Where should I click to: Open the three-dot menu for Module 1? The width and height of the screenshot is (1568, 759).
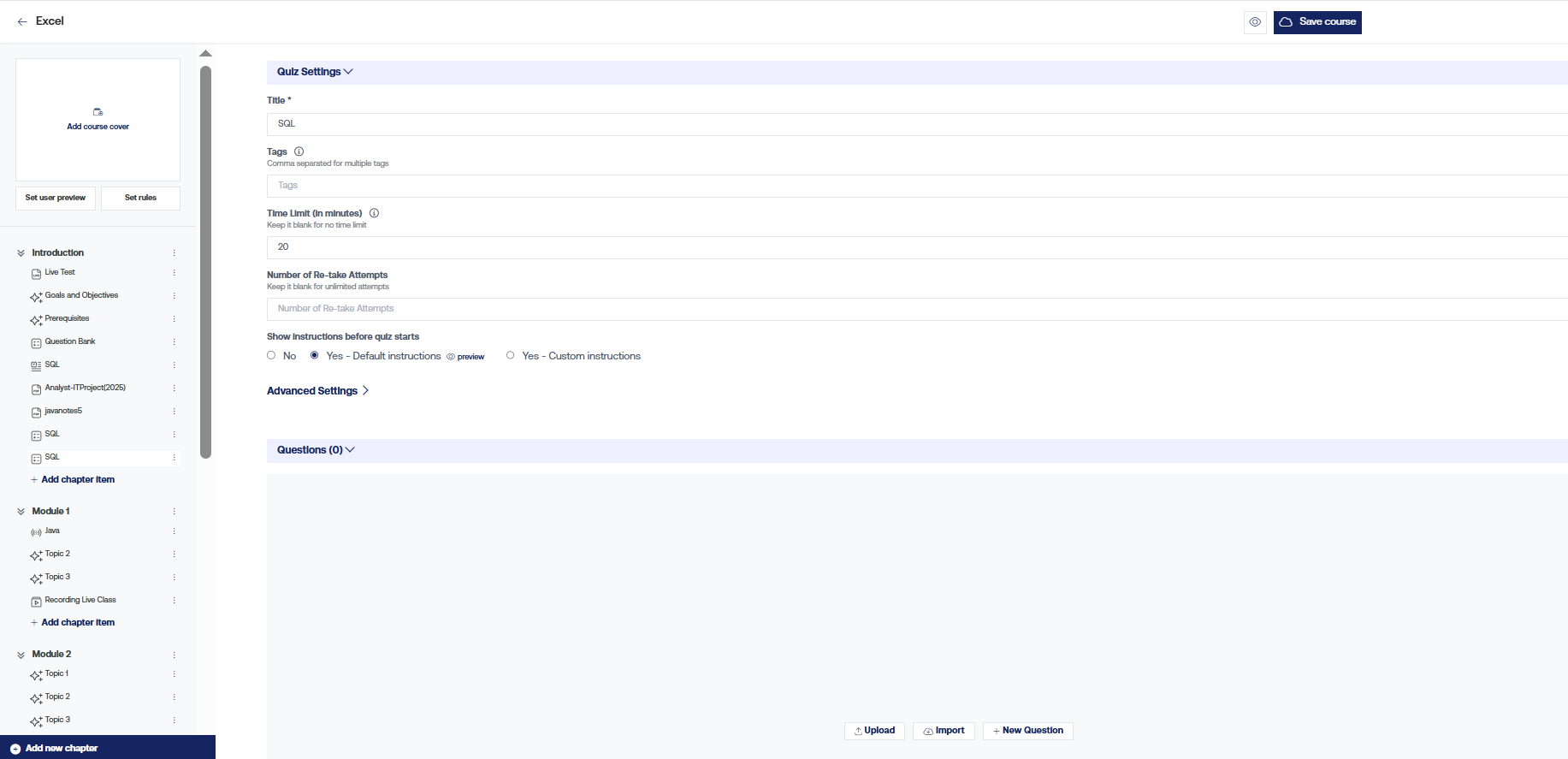pos(174,512)
